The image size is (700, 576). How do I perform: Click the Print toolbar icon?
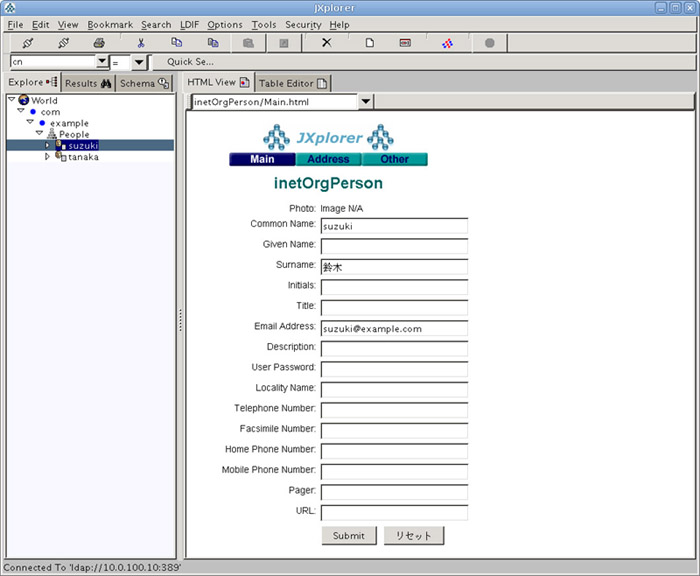tap(99, 43)
